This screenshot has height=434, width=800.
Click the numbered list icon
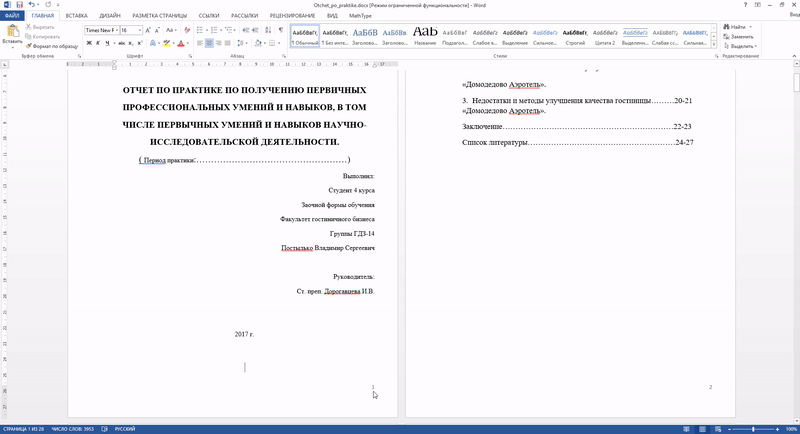point(214,30)
